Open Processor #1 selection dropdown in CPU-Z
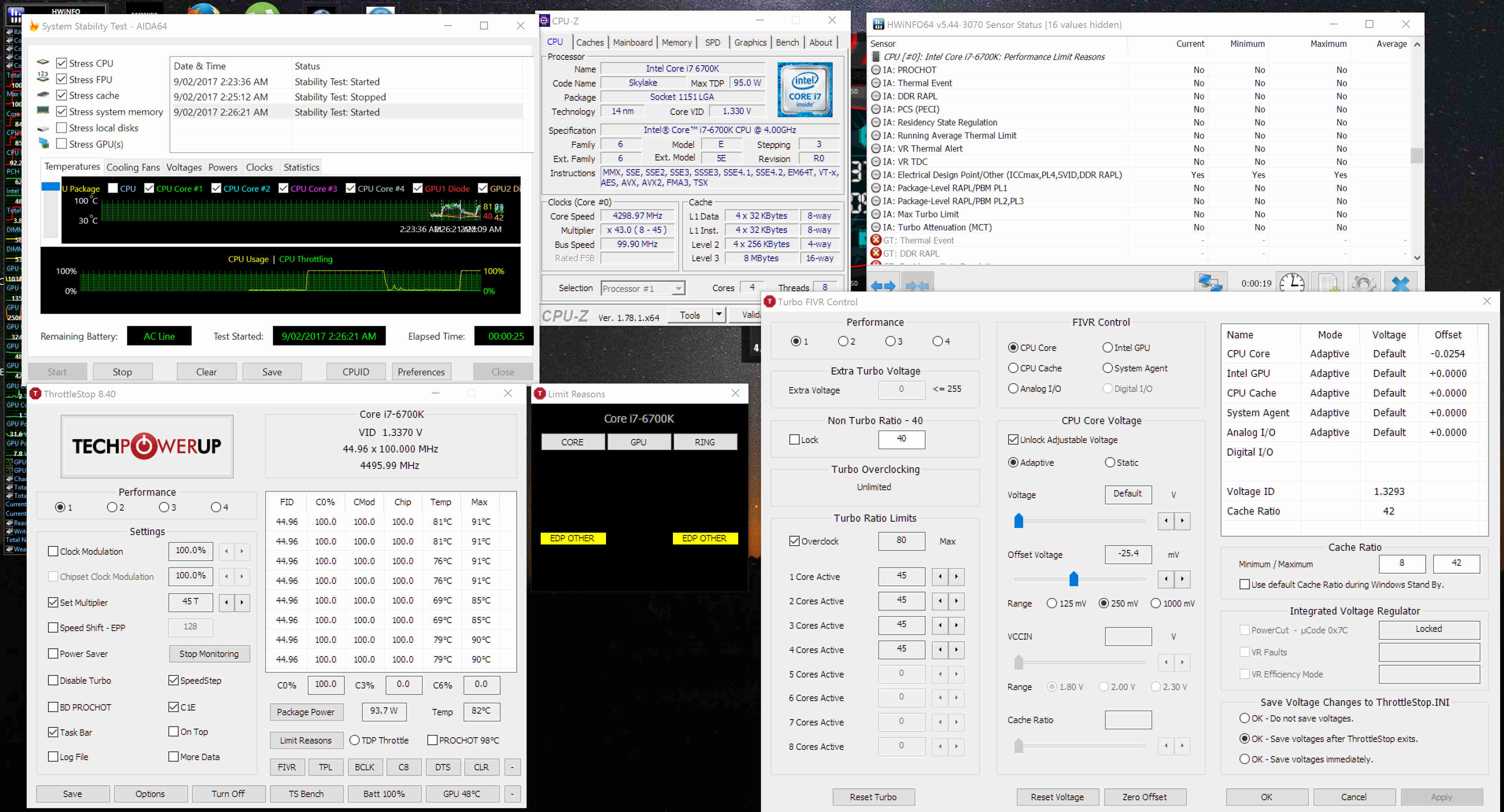Viewport: 1504px width, 812px height. point(678,288)
